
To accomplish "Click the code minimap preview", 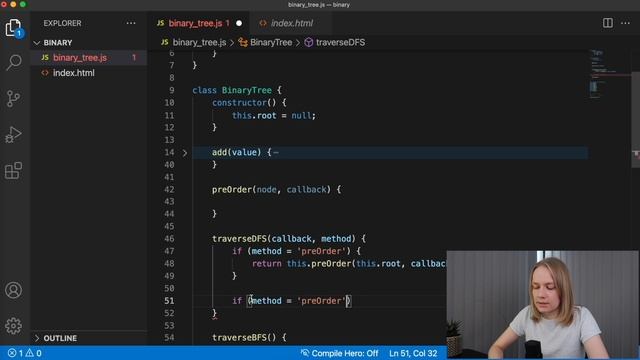I will point(609,73).
